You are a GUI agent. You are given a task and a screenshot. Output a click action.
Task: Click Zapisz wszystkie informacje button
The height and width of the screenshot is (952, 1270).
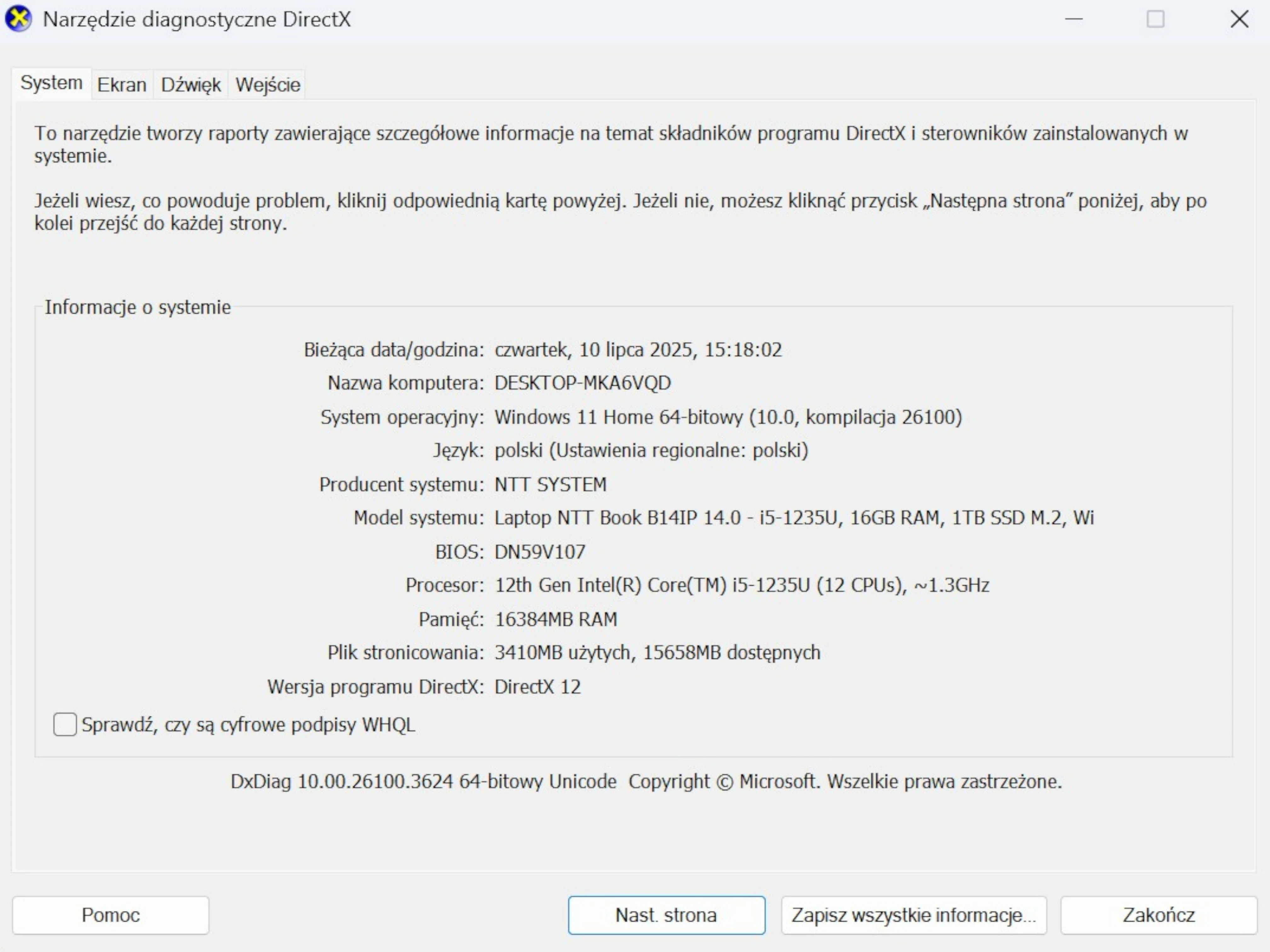tap(913, 915)
